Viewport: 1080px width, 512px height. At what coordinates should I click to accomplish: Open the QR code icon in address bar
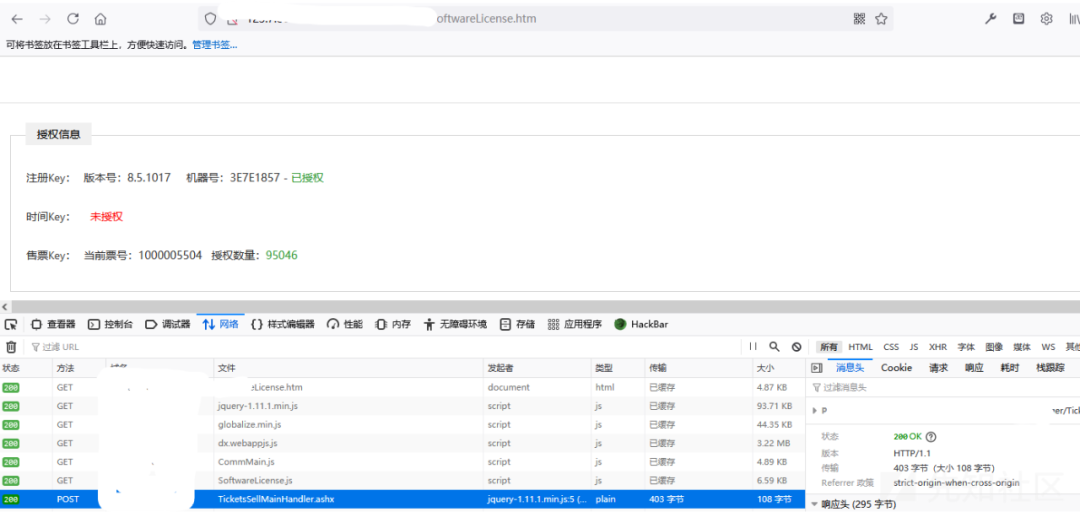[x=859, y=19]
